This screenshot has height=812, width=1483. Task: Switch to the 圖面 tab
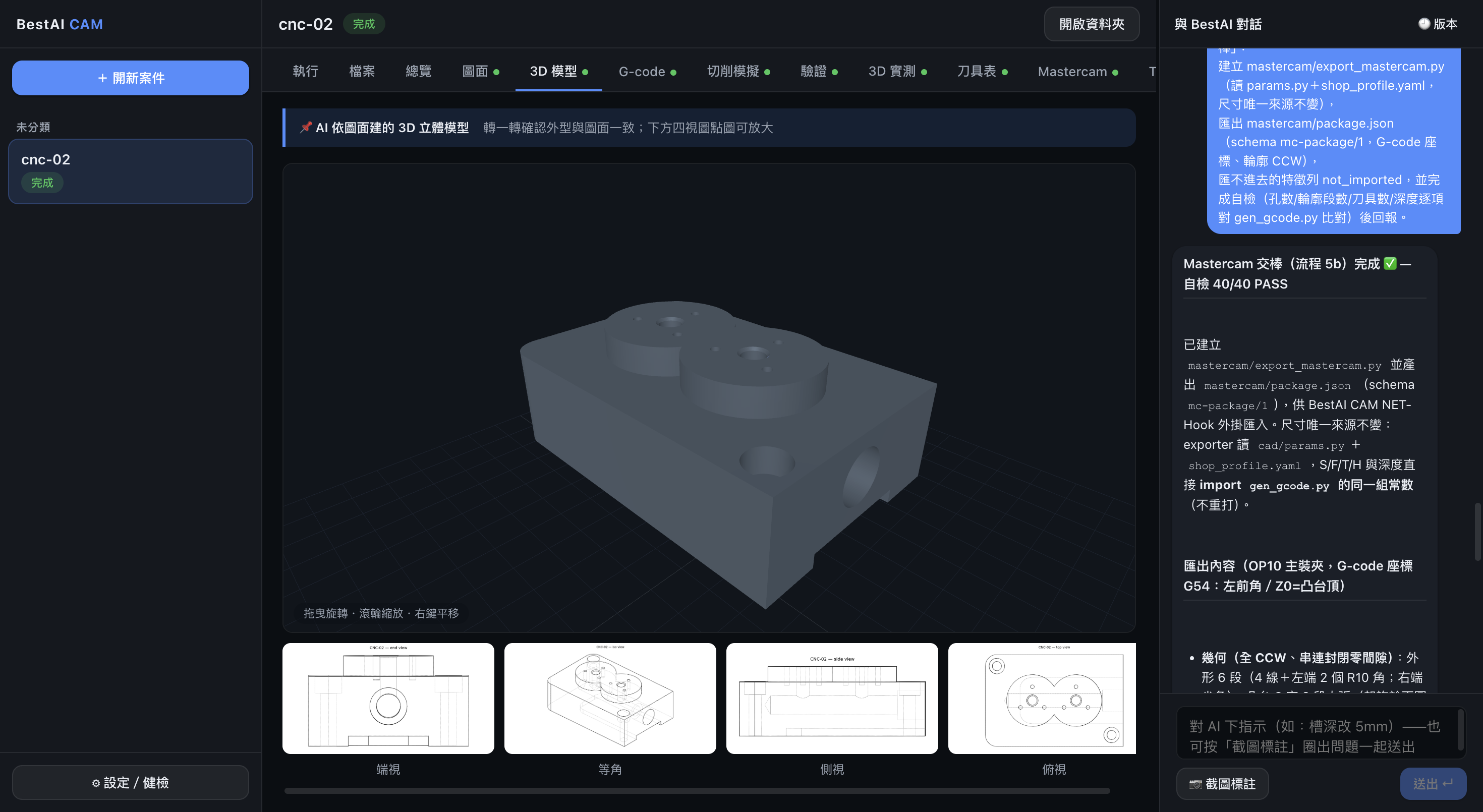481,71
